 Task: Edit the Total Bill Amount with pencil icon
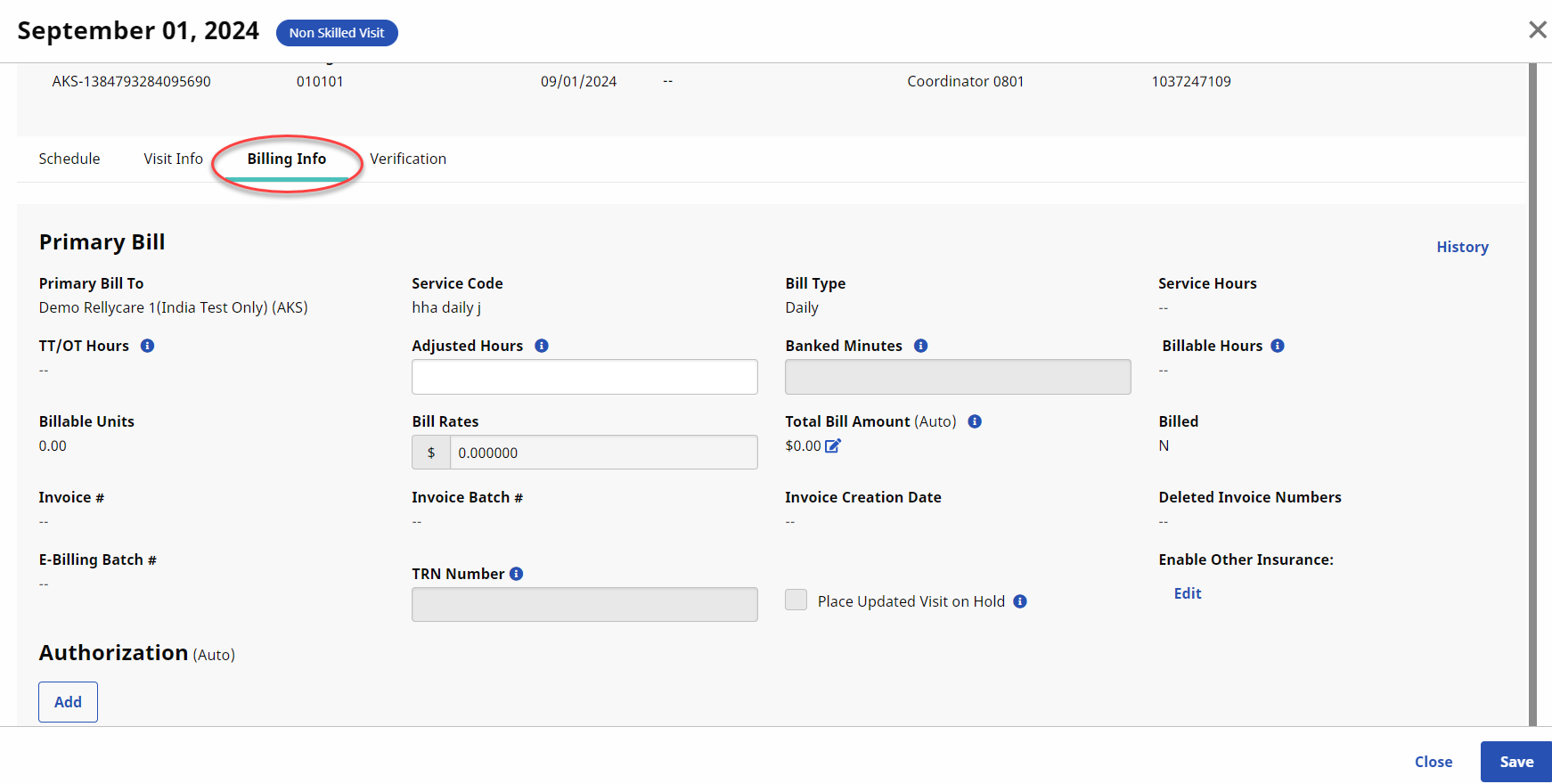[833, 446]
